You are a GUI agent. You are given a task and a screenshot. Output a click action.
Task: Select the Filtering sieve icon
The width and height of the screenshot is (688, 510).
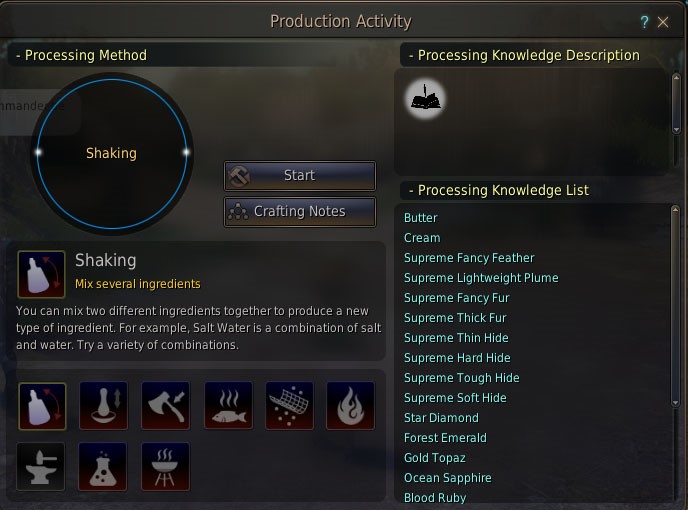(289, 406)
